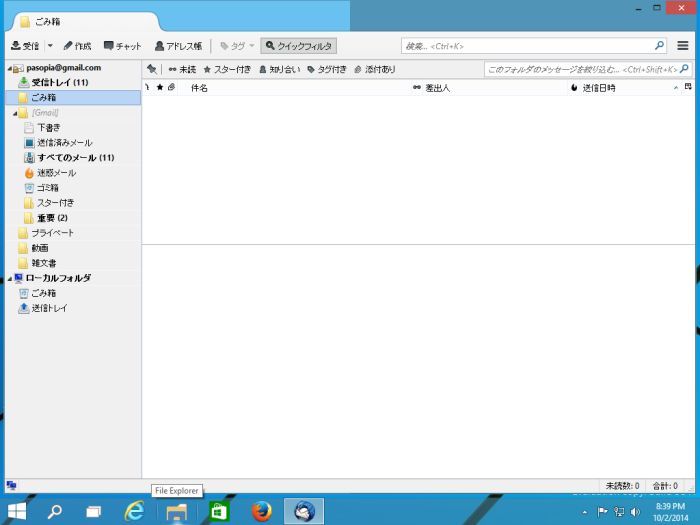This screenshot has height=525, width=700.
Task: Open File Explorer from taskbar
Action: pyautogui.click(x=176, y=512)
